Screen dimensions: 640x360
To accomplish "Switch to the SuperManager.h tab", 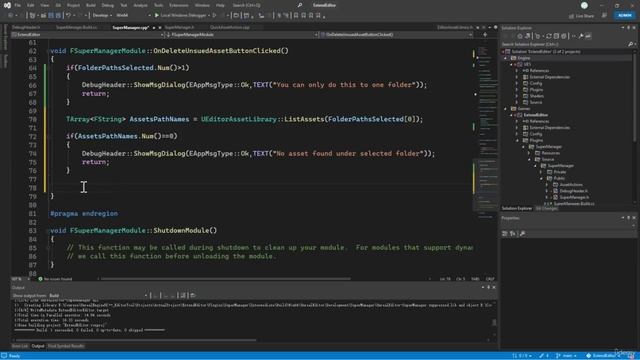I will [x=180, y=27].
